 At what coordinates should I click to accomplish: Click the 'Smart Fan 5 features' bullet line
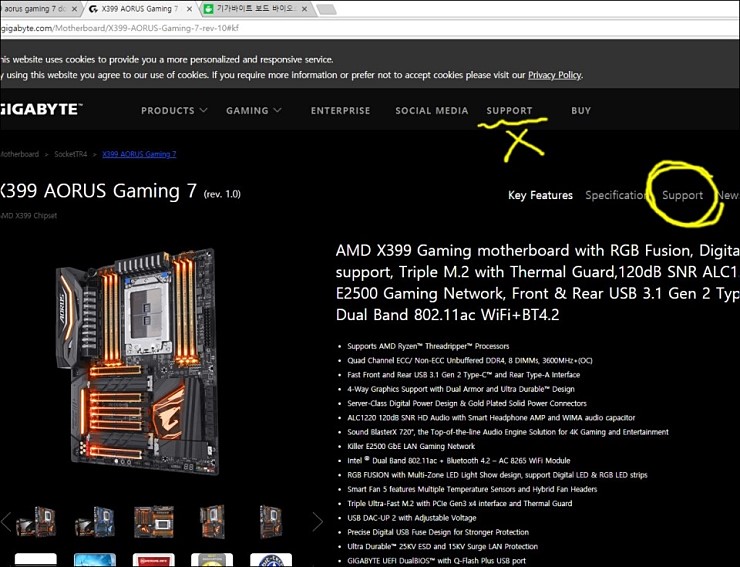point(472,489)
